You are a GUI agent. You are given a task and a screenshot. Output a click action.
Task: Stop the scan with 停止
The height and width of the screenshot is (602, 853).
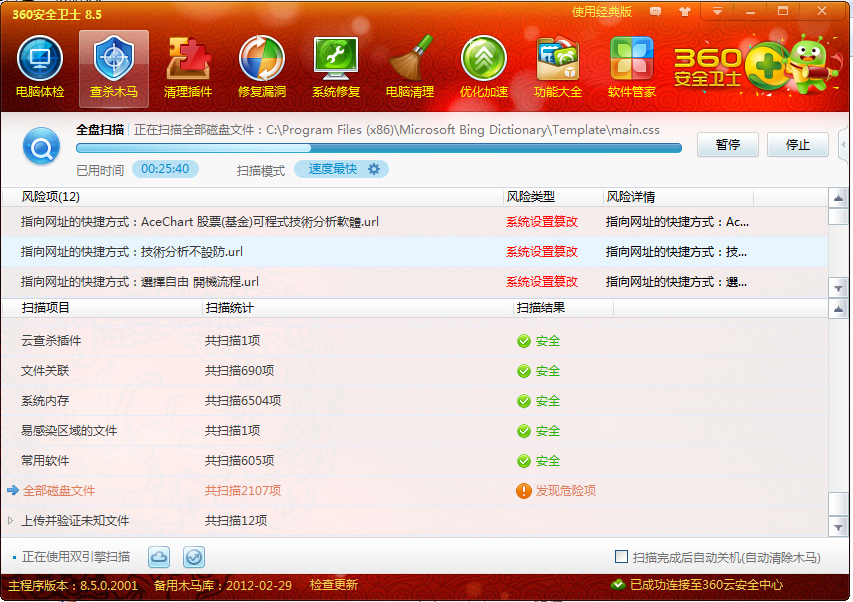798,145
